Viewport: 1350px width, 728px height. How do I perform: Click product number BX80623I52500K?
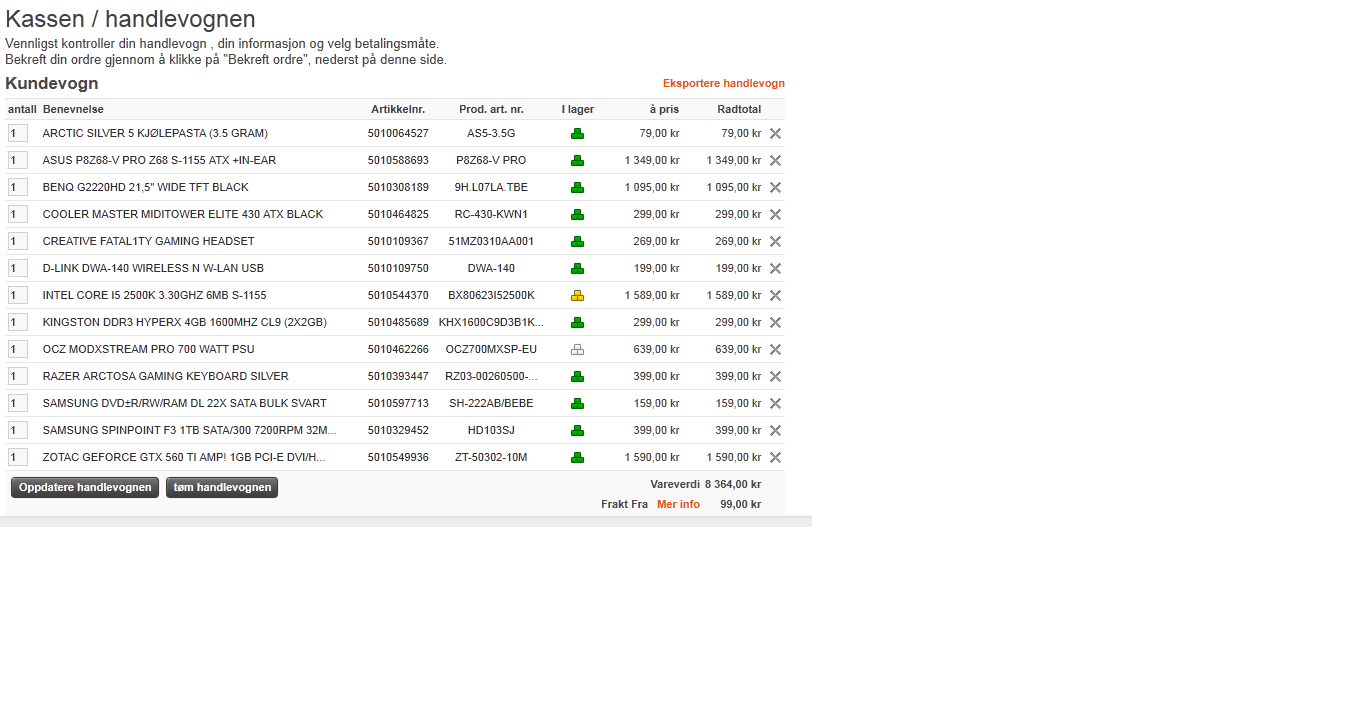(491, 295)
